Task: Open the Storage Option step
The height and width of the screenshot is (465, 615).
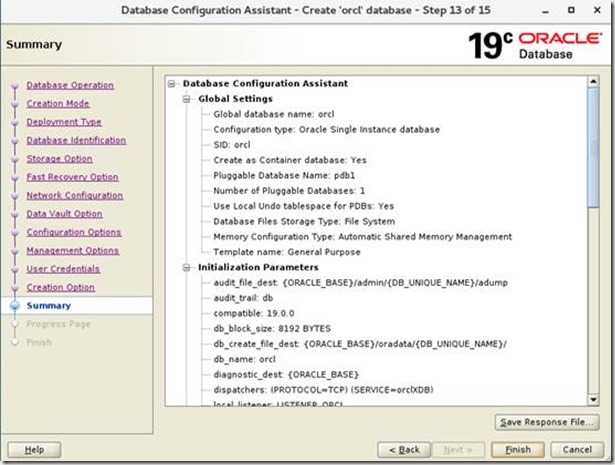Action: [x=59, y=159]
